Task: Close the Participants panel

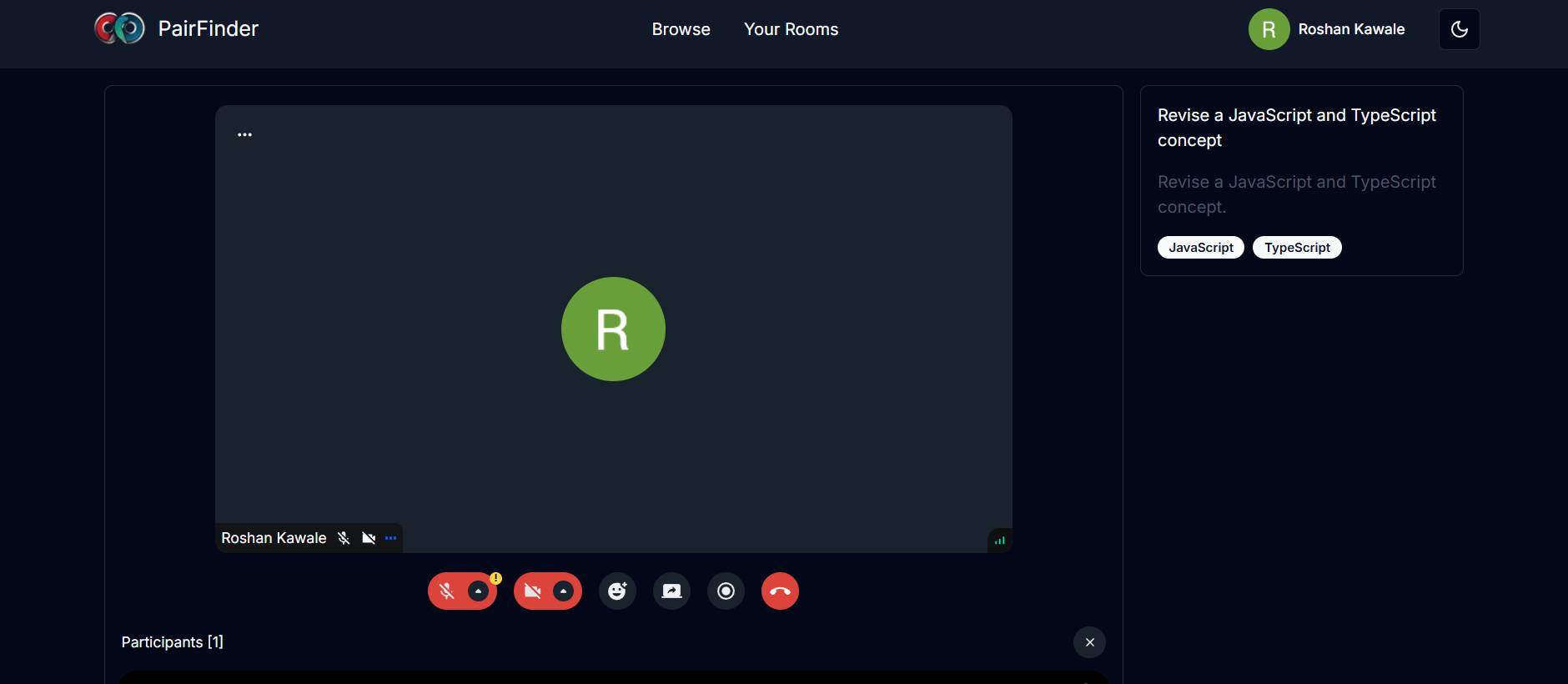Action: [x=1089, y=642]
